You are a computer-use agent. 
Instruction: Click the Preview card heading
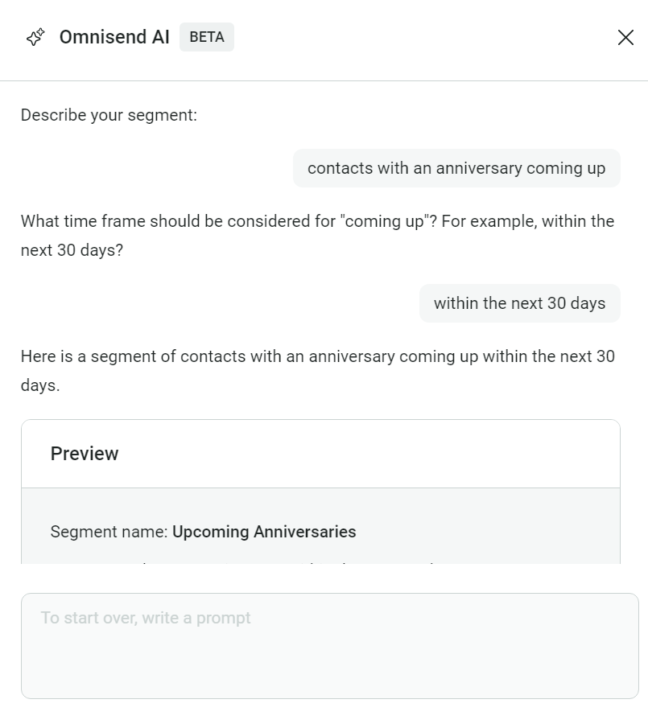coord(85,454)
